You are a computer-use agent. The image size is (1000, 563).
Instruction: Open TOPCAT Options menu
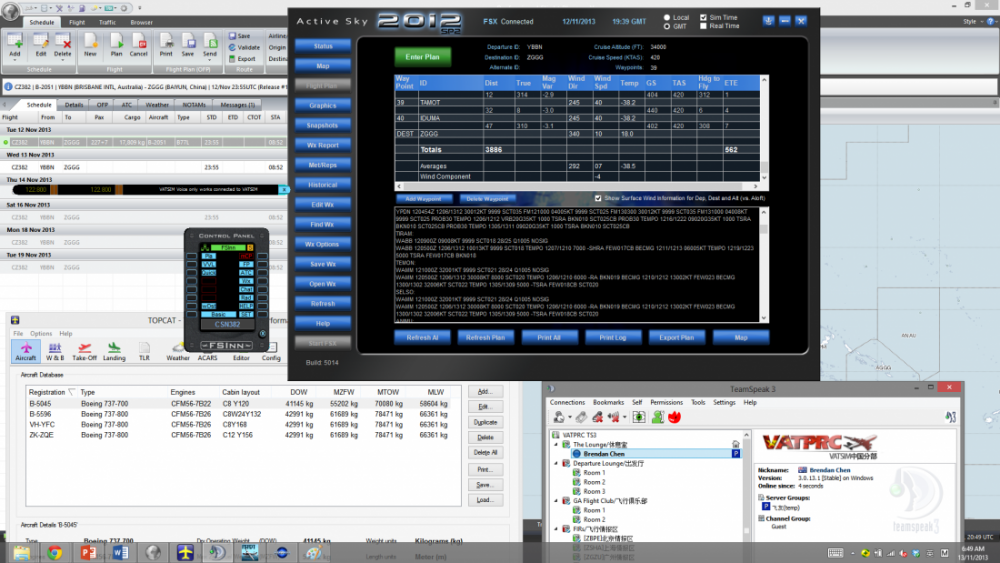click(x=41, y=333)
